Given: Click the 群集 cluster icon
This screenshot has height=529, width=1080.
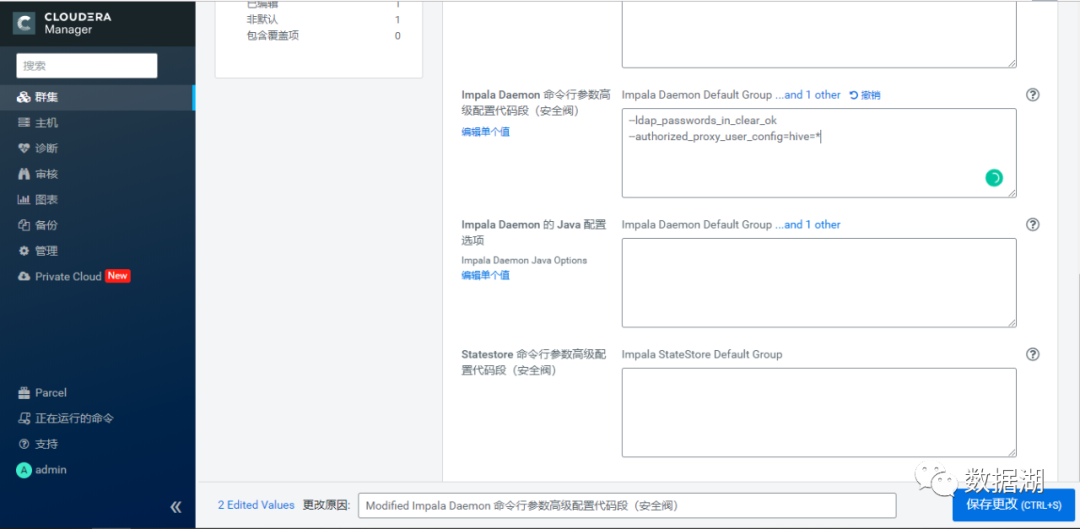Looking at the screenshot, I should tap(23, 97).
